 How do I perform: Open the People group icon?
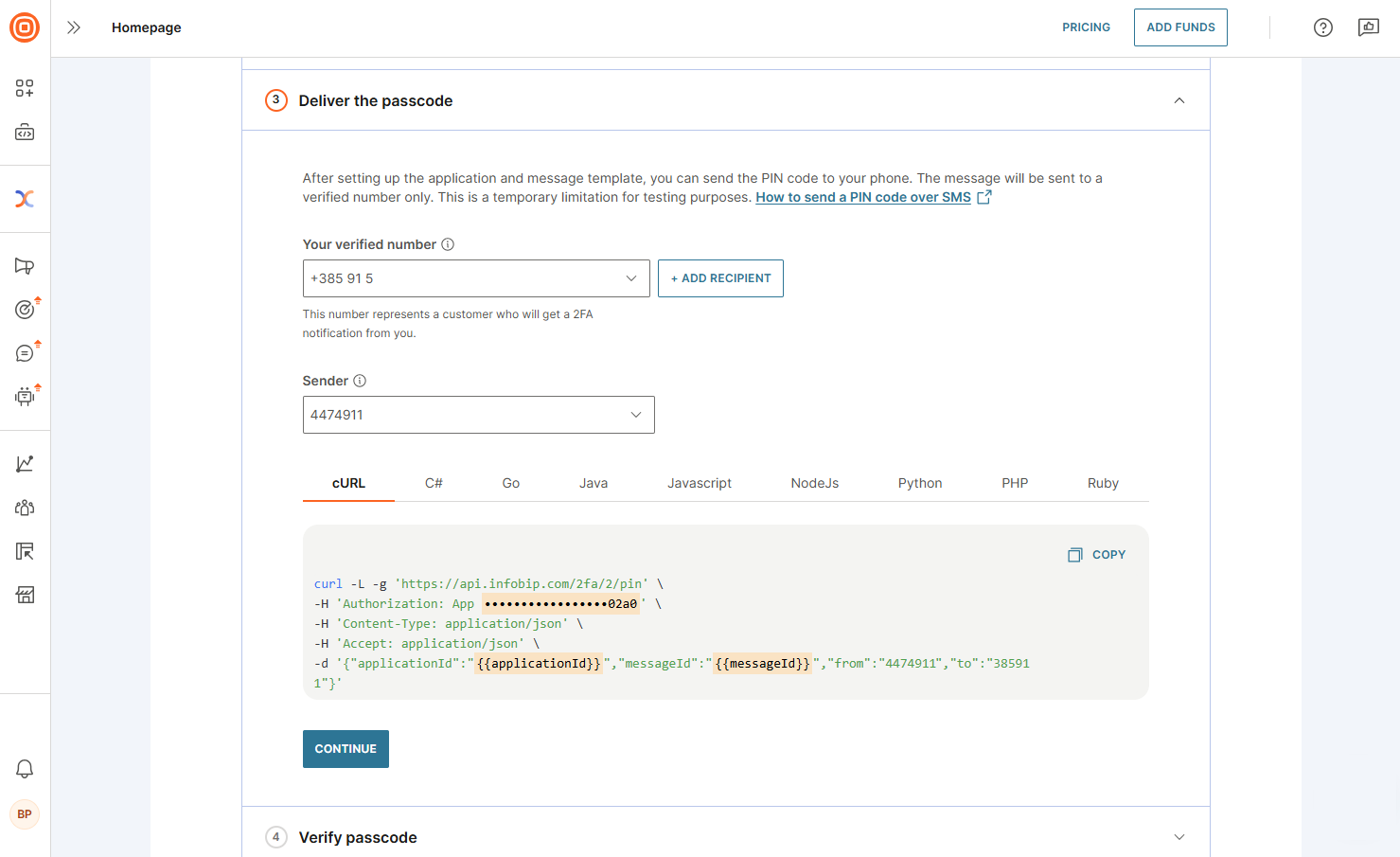pos(25,508)
